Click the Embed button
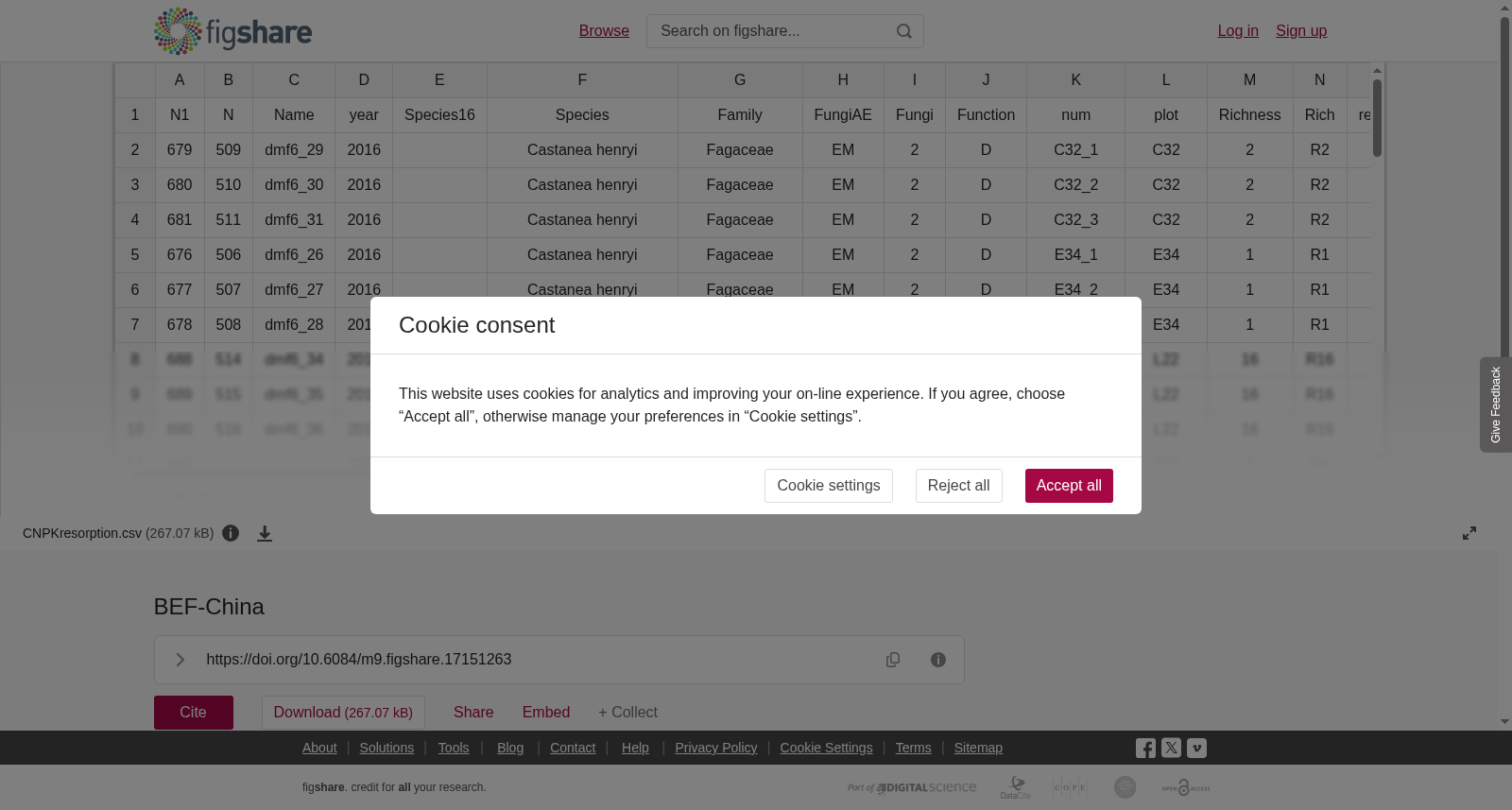Screen dimensions: 1512x810 546,713
